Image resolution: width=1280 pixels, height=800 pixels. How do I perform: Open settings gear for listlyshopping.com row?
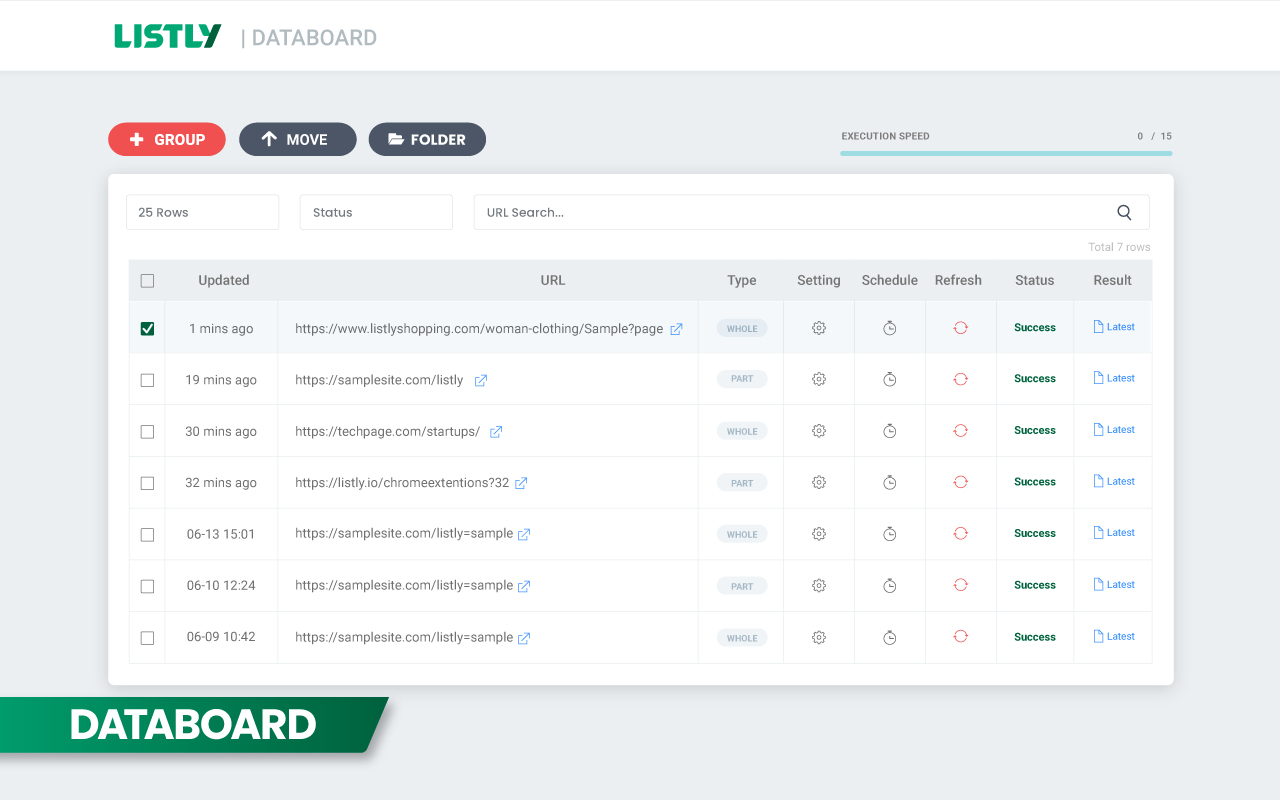(x=819, y=328)
